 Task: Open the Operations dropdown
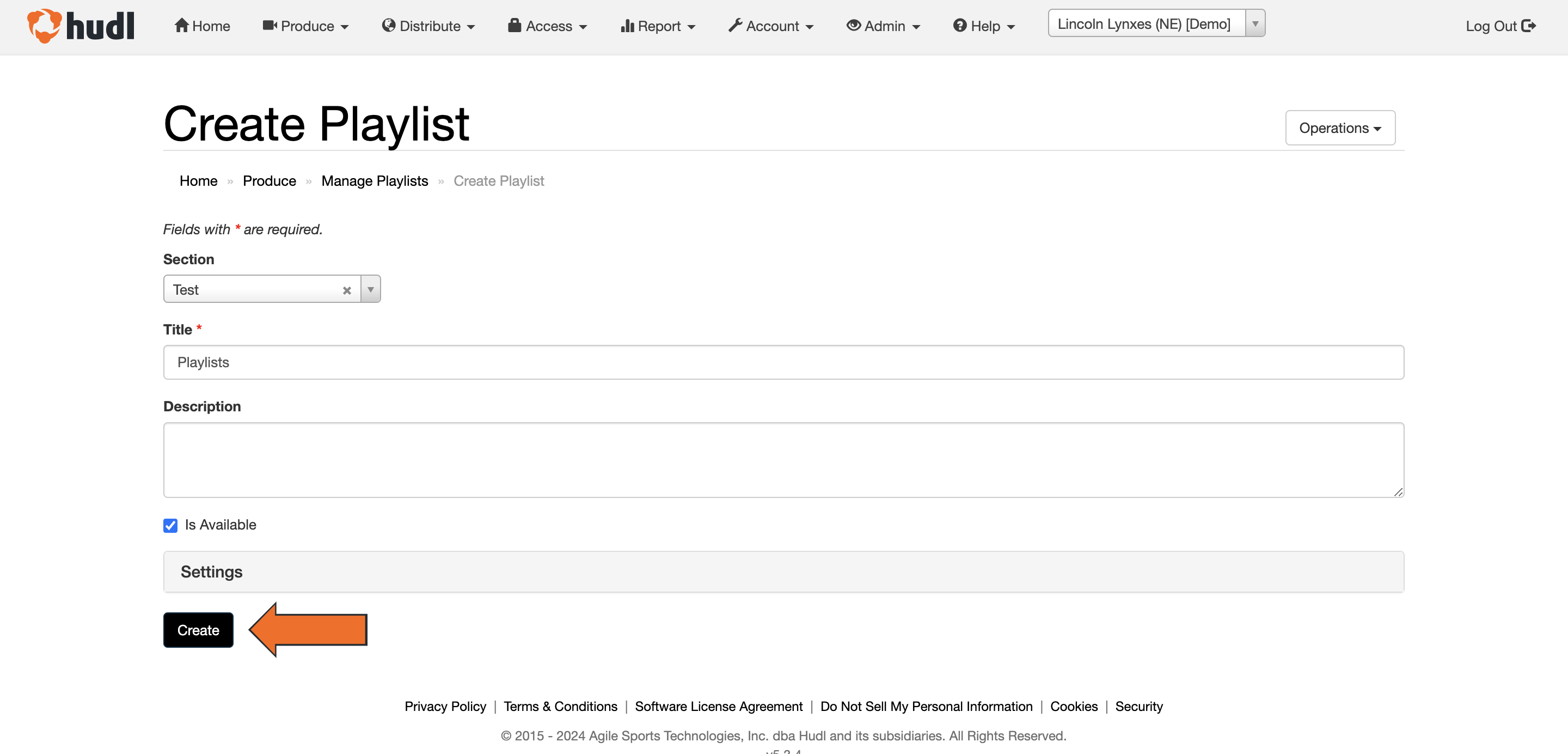(1340, 128)
